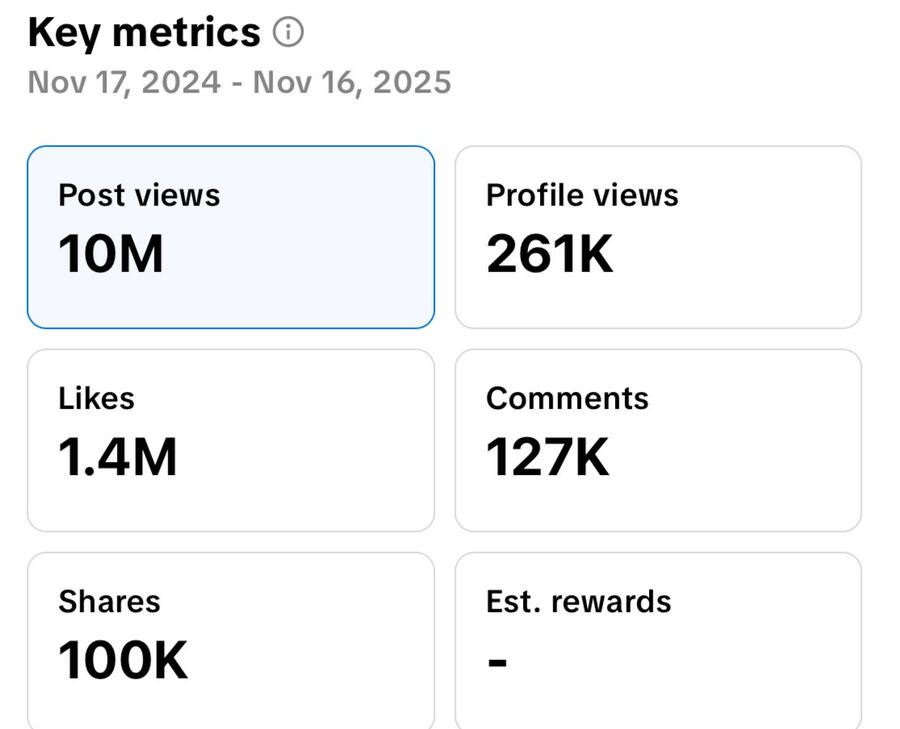Switch to the Profile views metric
This screenshot has height=729, width=900.
pos(658,236)
